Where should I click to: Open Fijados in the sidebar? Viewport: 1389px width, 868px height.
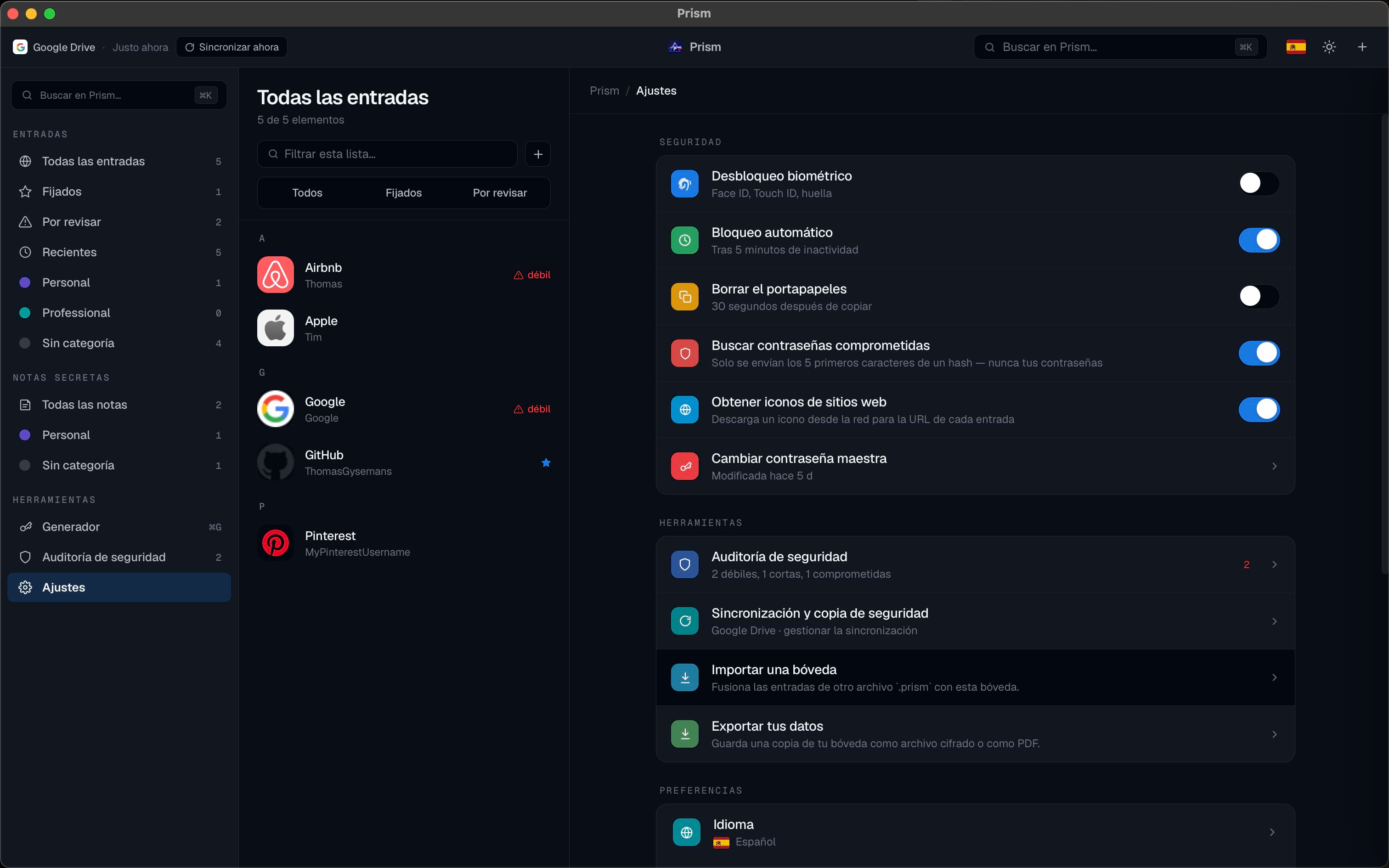(119, 192)
